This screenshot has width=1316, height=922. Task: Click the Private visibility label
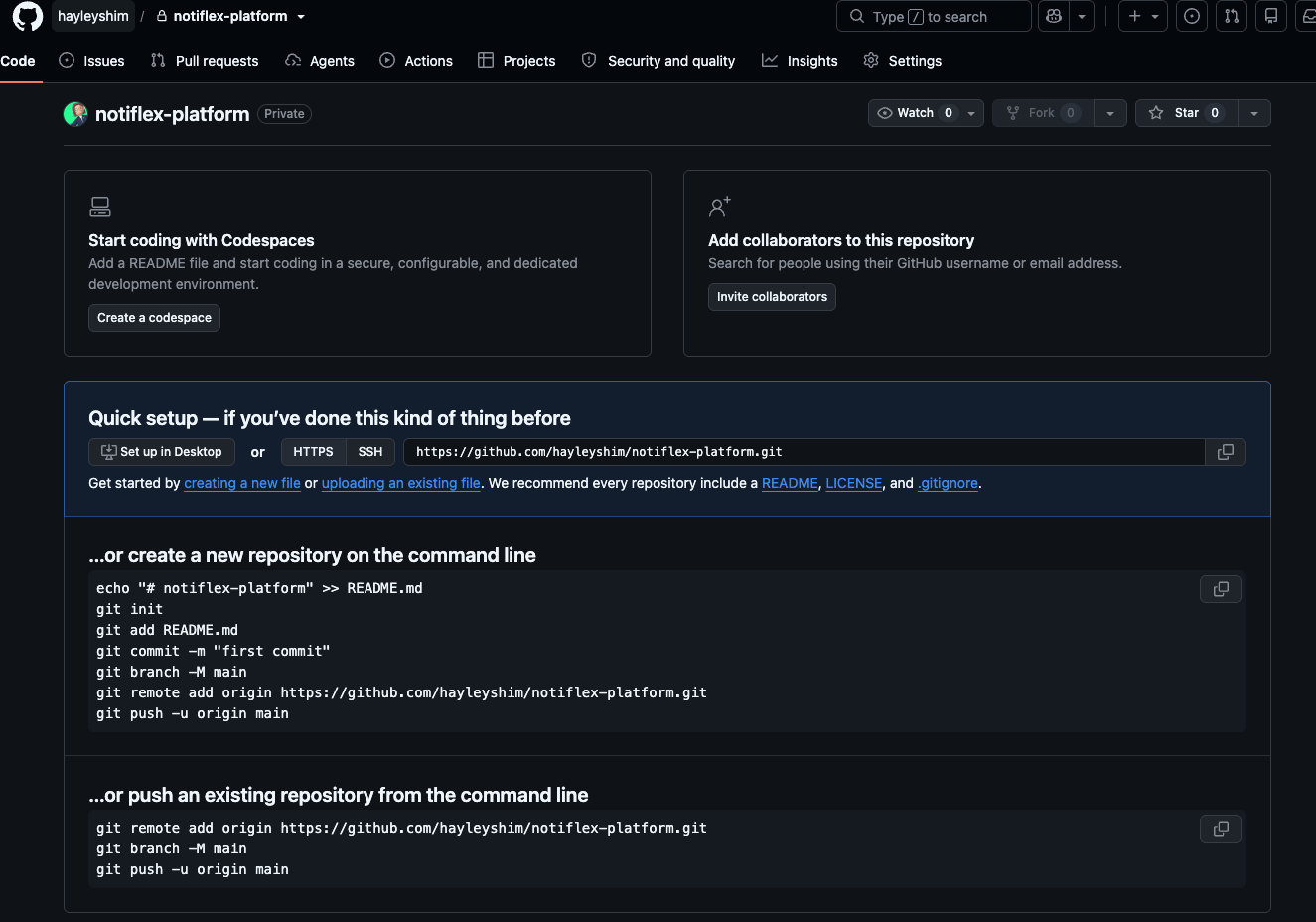(x=284, y=114)
